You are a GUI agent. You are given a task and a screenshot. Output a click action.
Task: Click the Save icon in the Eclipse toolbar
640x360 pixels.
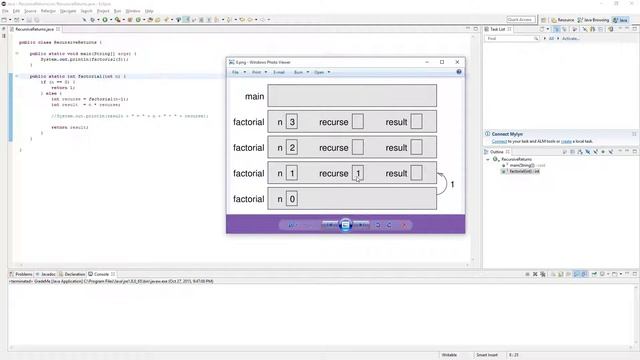pos(29,20)
